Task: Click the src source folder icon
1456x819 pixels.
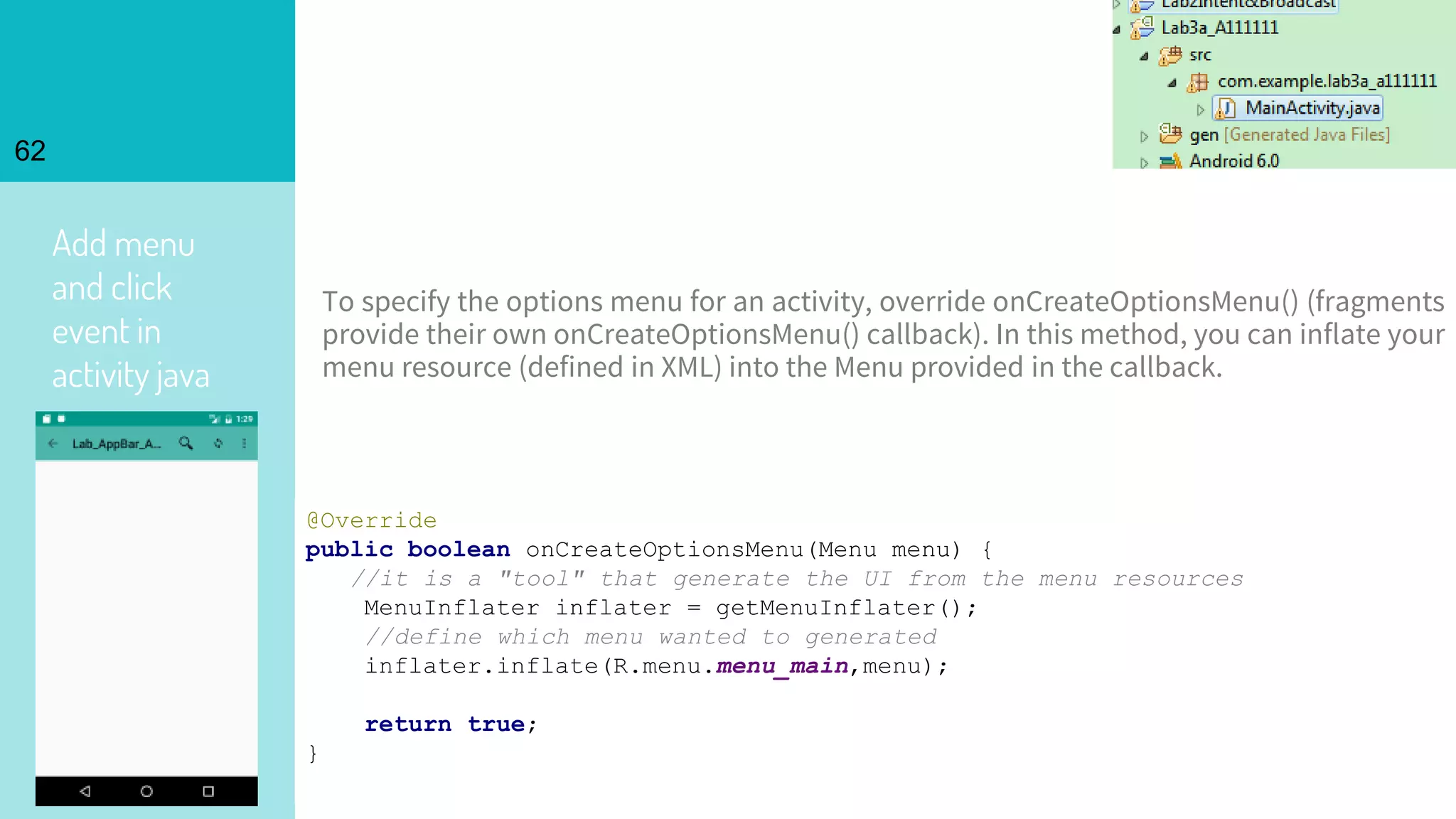Action: (1170, 55)
